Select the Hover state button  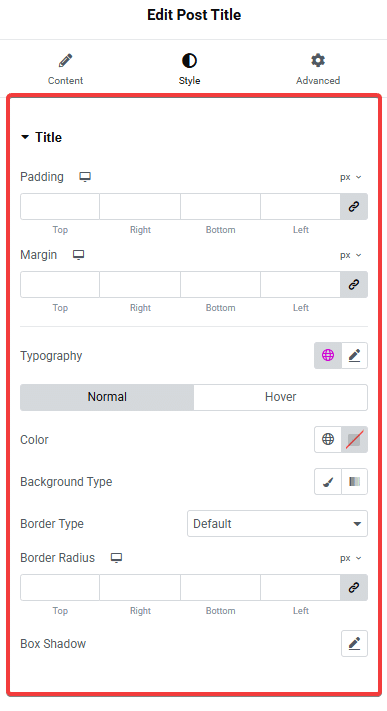pyautogui.click(x=280, y=397)
